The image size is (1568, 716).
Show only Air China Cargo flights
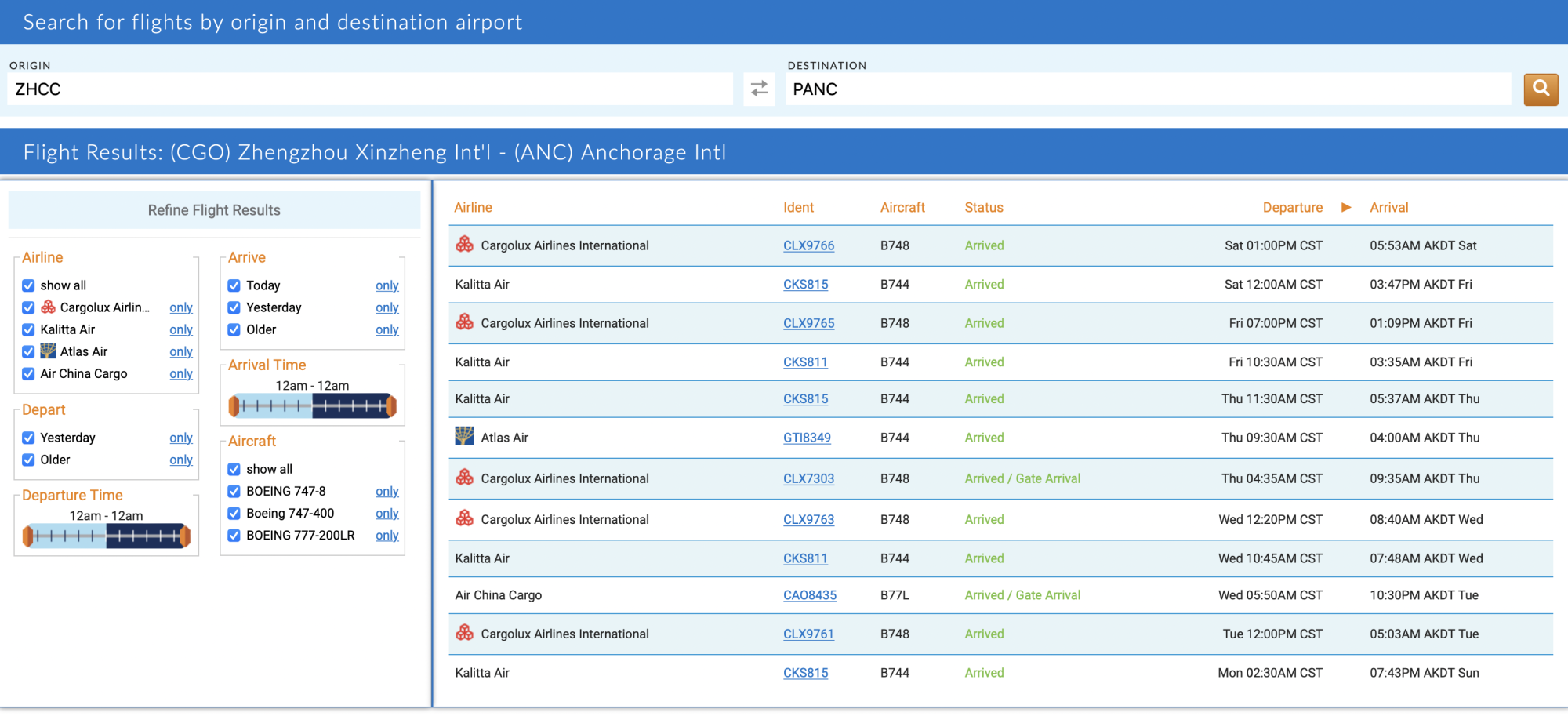pos(180,373)
